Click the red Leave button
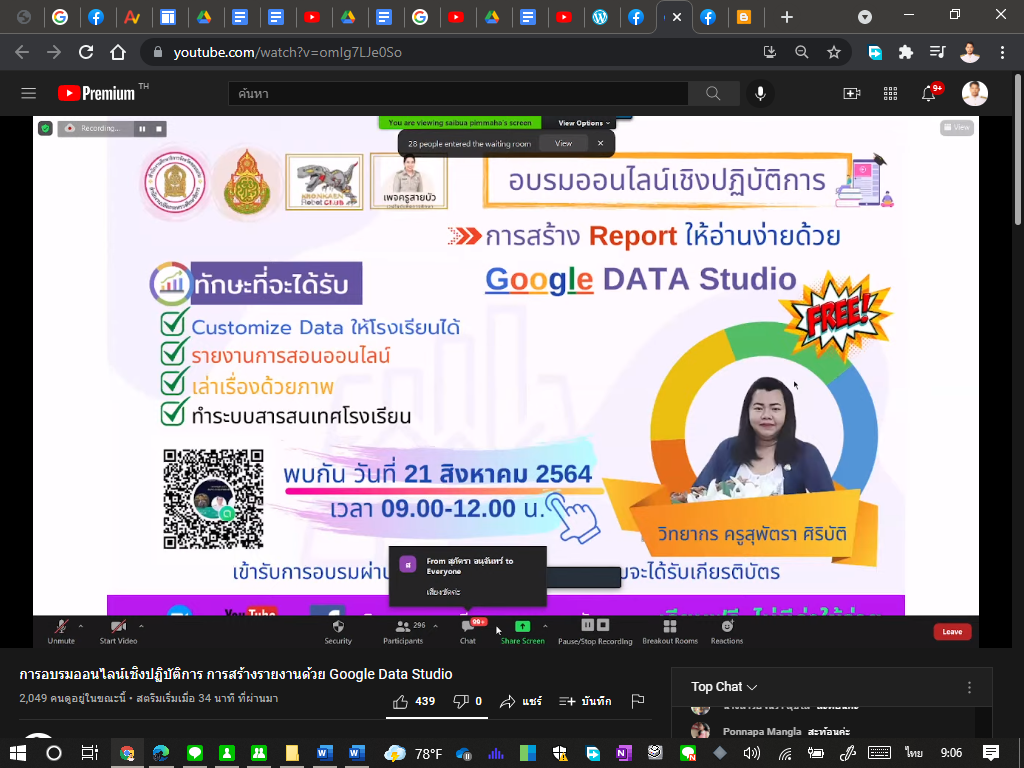This screenshot has height=768, width=1024. coord(952,632)
